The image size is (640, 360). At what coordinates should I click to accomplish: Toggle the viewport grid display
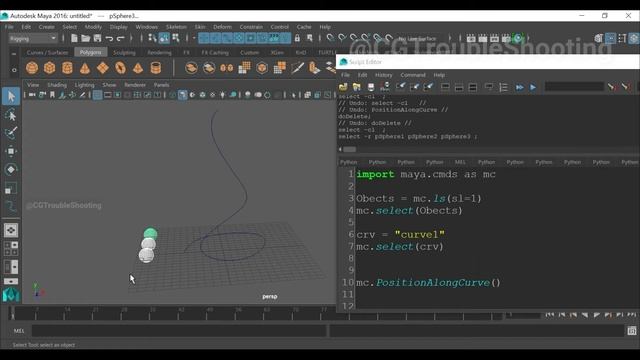click(x=97, y=95)
